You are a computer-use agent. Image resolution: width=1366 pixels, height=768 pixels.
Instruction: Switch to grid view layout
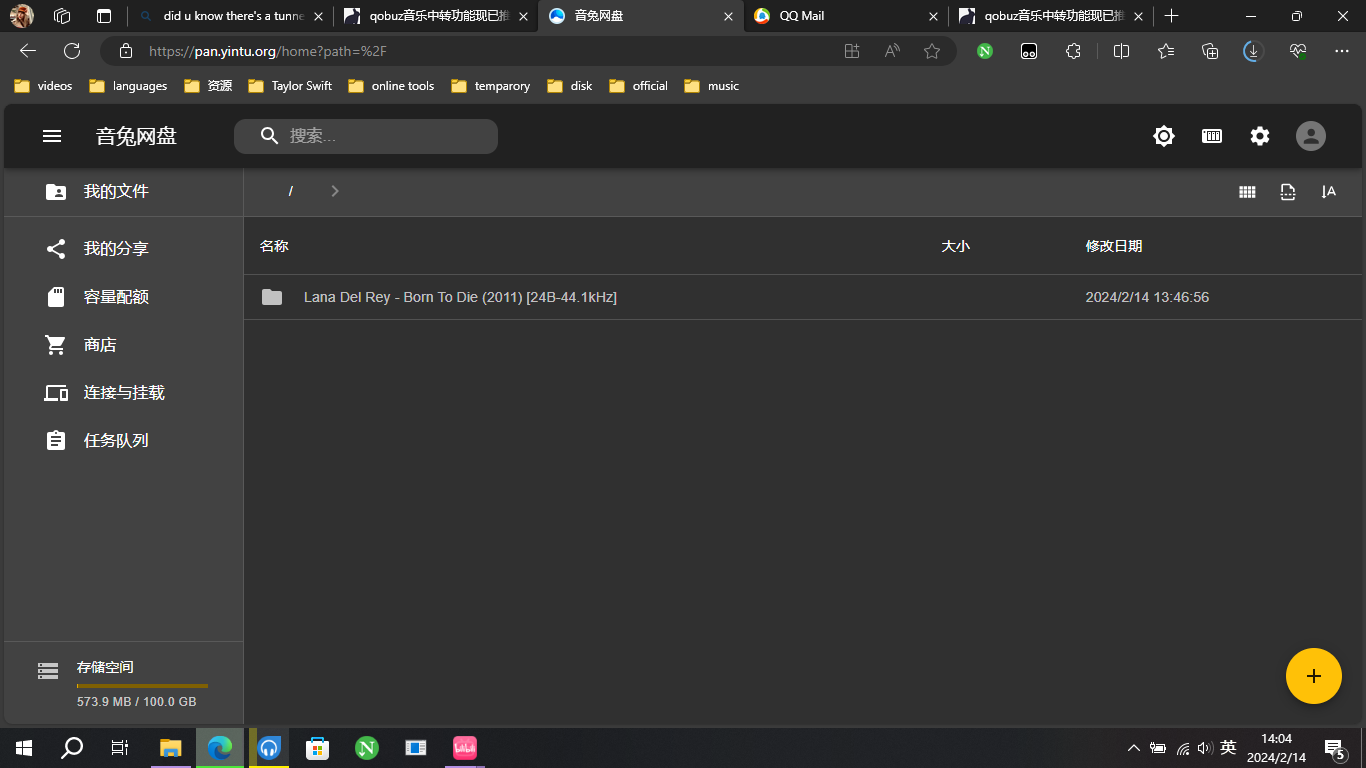1247,192
